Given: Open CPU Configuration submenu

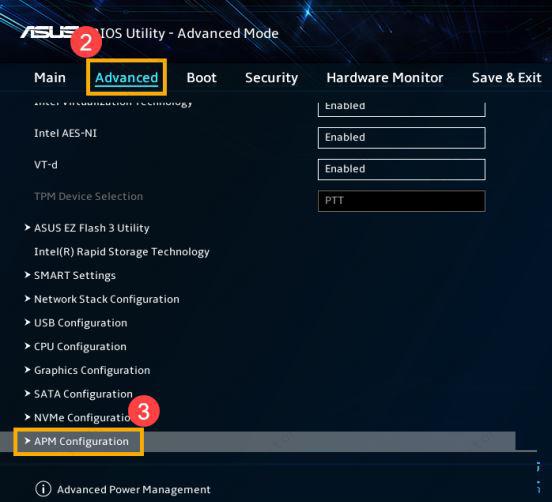Looking at the screenshot, I should 80,346.
